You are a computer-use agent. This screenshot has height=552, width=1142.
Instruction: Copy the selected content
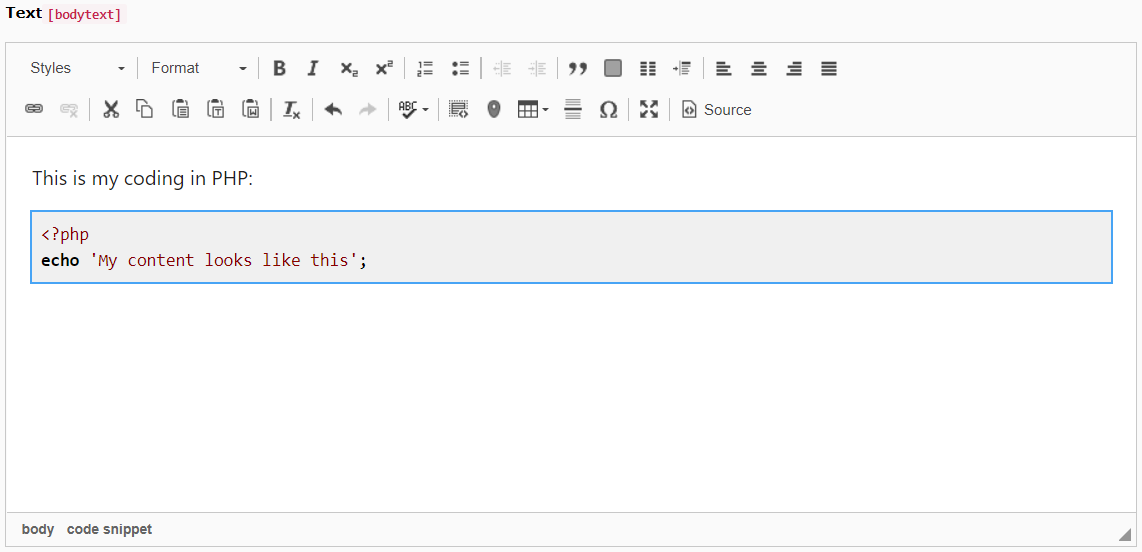[x=145, y=109]
